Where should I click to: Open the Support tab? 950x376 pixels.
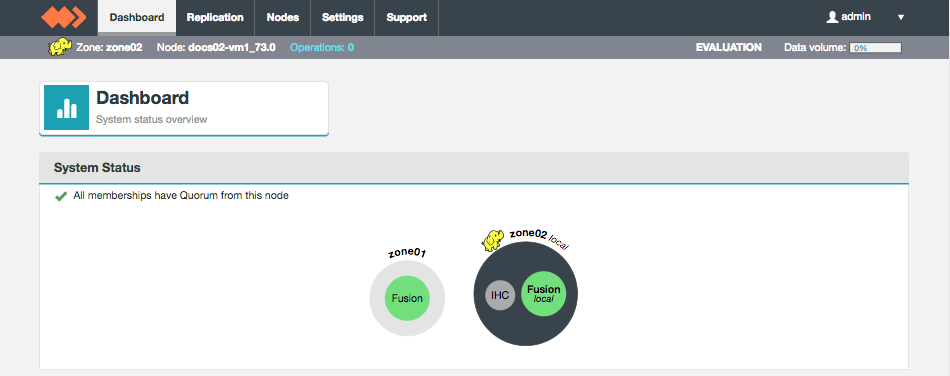click(x=407, y=18)
